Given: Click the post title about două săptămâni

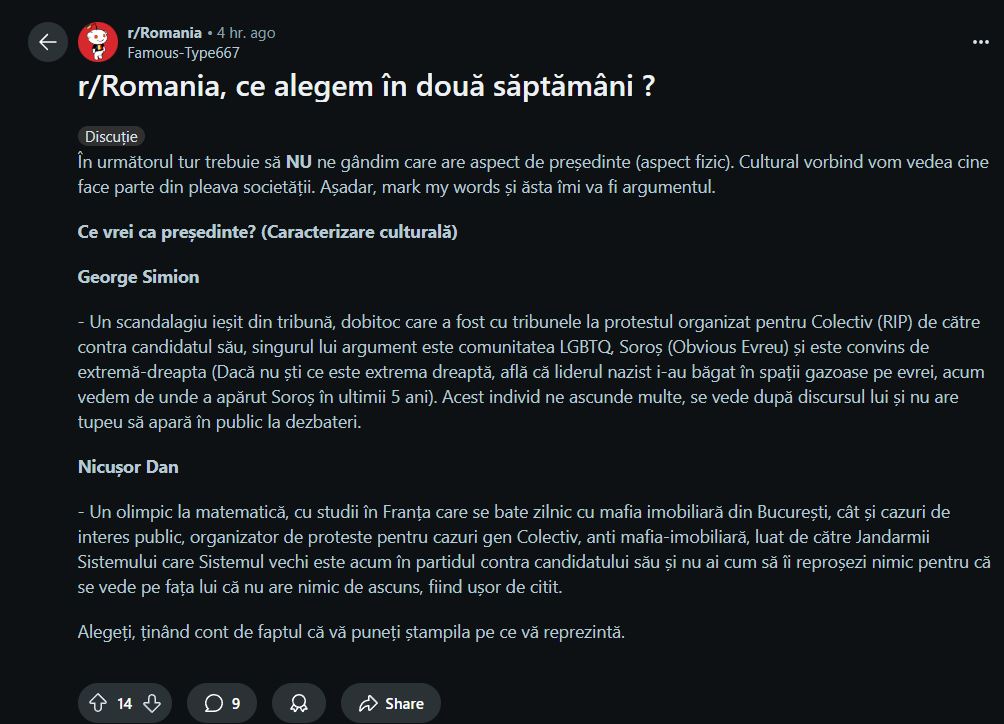Looking at the screenshot, I should tap(366, 87).
